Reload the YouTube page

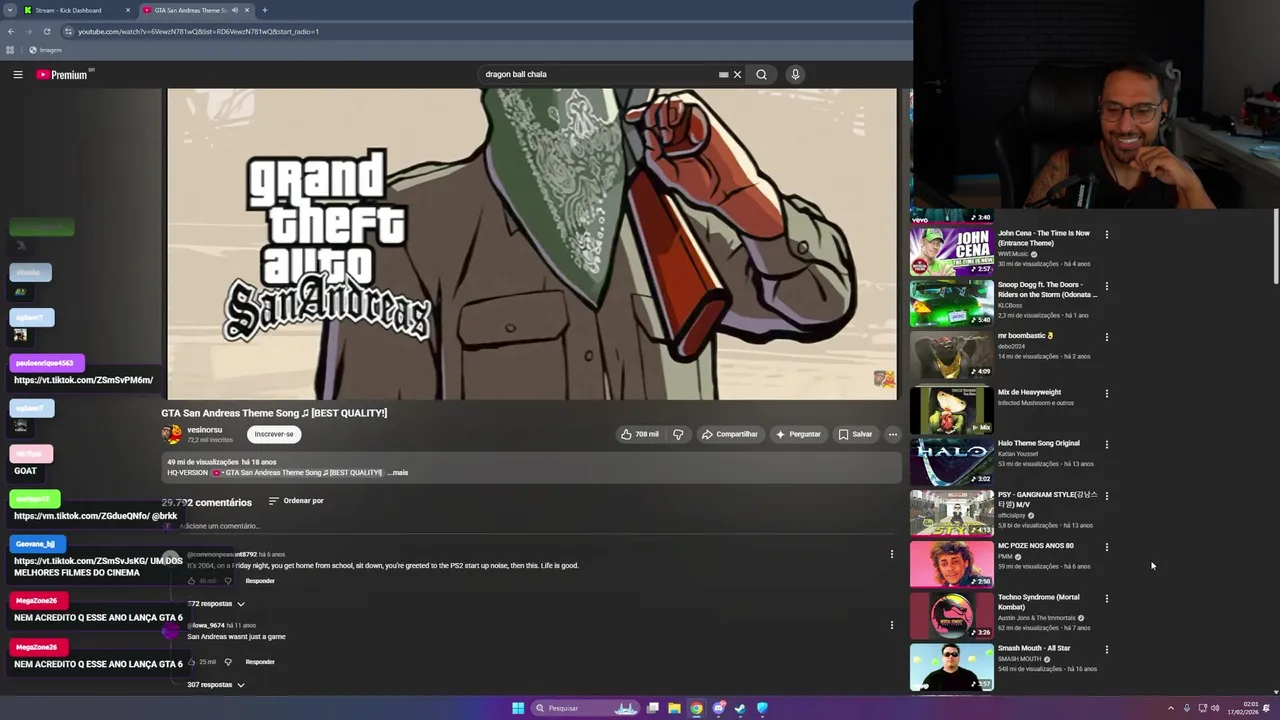point(46,31)
